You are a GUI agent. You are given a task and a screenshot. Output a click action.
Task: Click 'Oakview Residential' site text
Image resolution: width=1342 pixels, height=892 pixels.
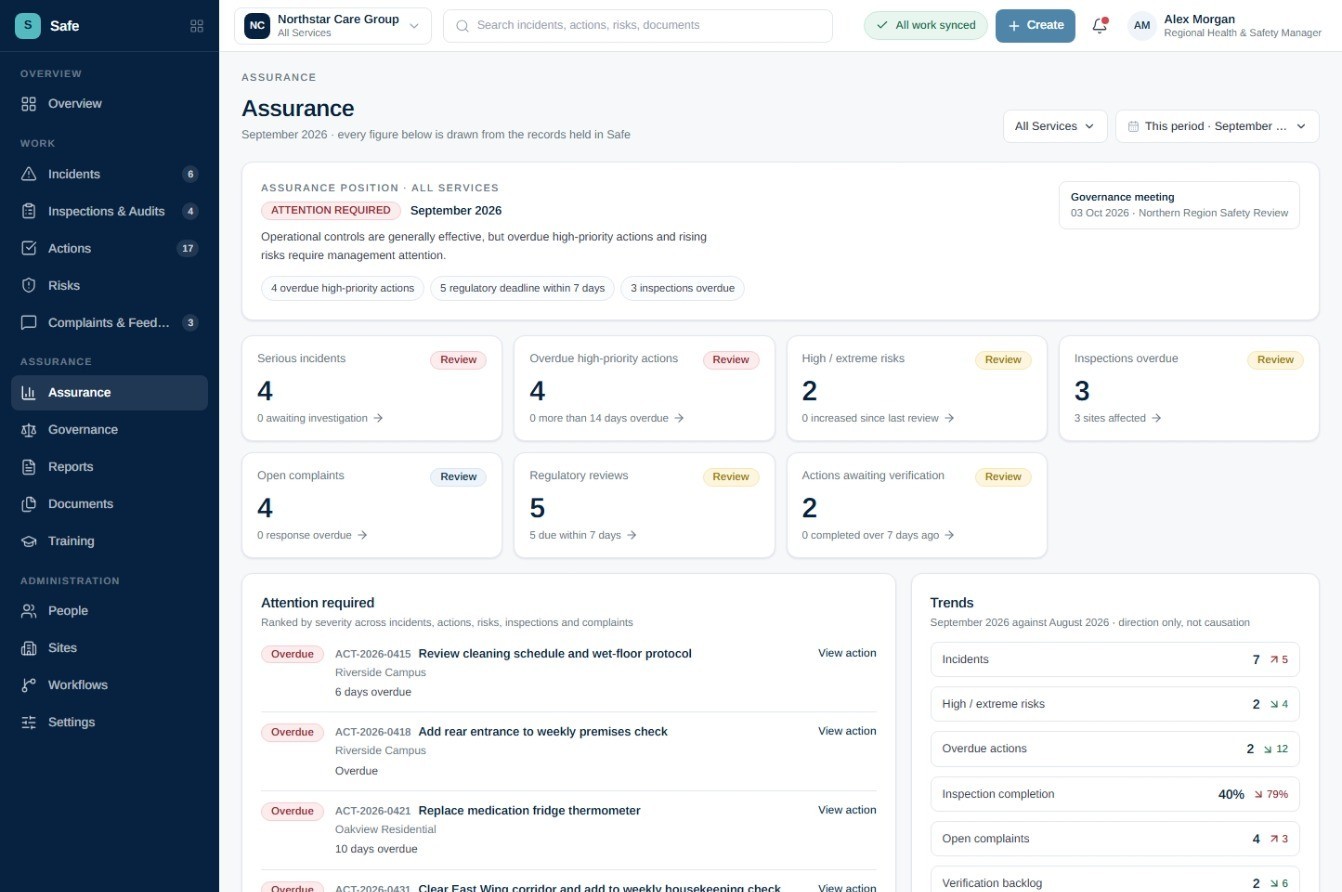[385, 829]
